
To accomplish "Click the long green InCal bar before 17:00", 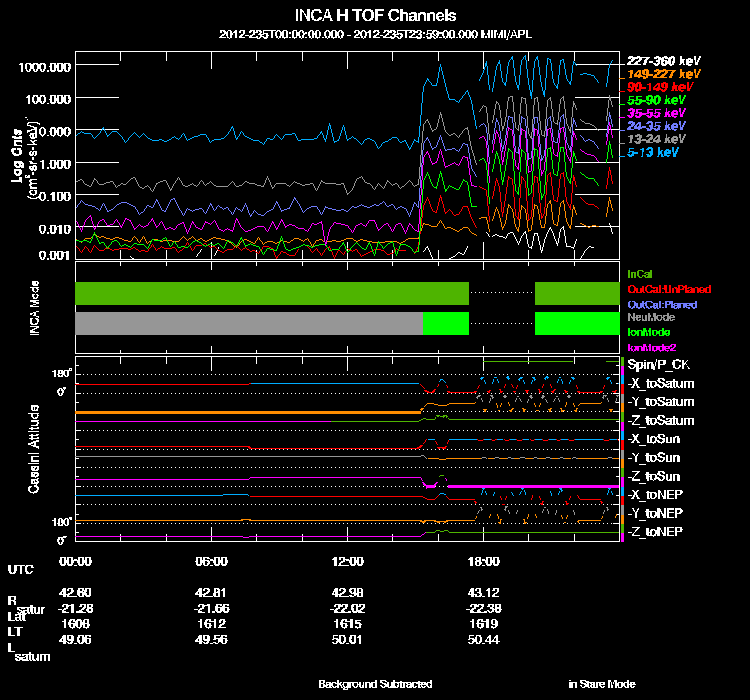I will 272,293.
